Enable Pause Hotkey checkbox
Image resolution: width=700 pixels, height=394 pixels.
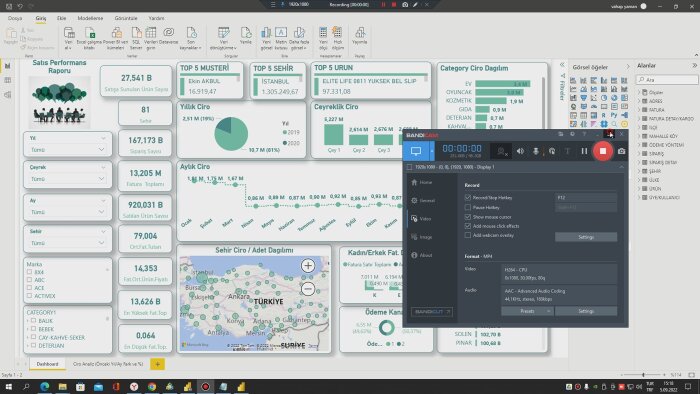[x=468, y=207]
